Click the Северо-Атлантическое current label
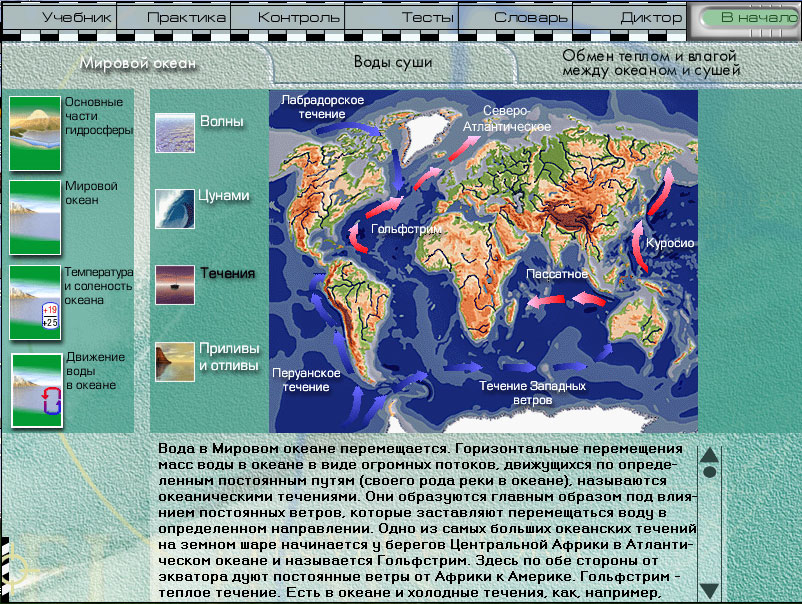This screenshot has height=604, width=802. tap(507, 119)
